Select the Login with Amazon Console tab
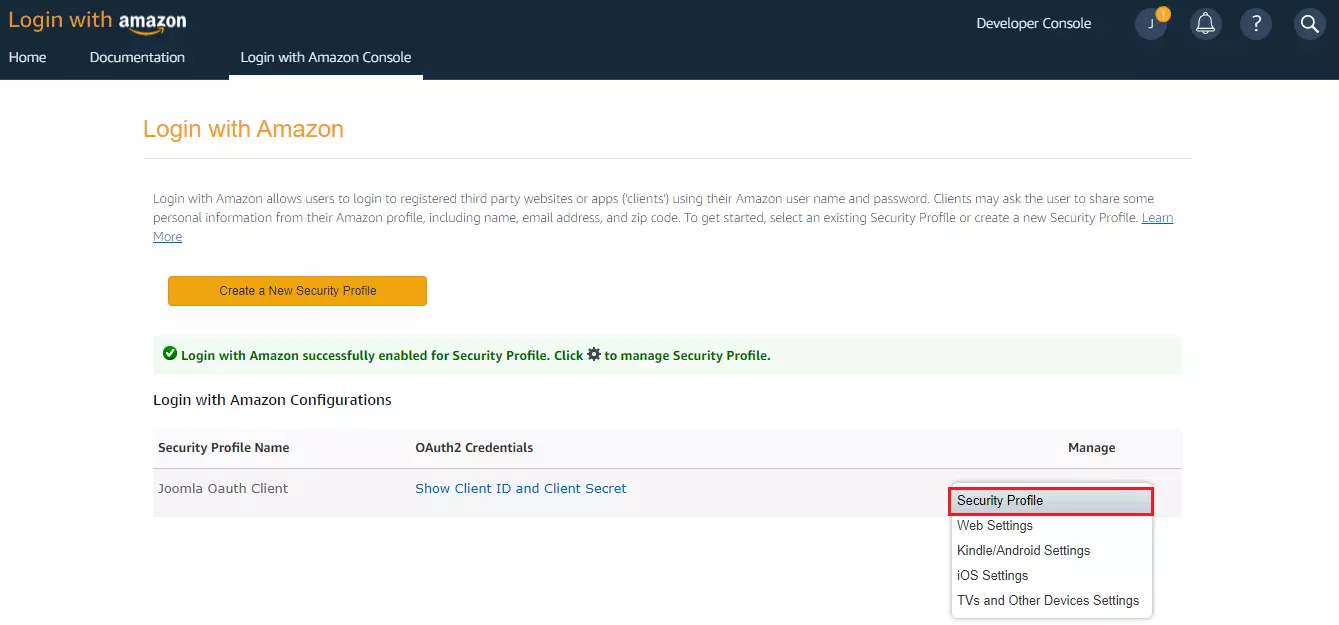 (326, 57)
